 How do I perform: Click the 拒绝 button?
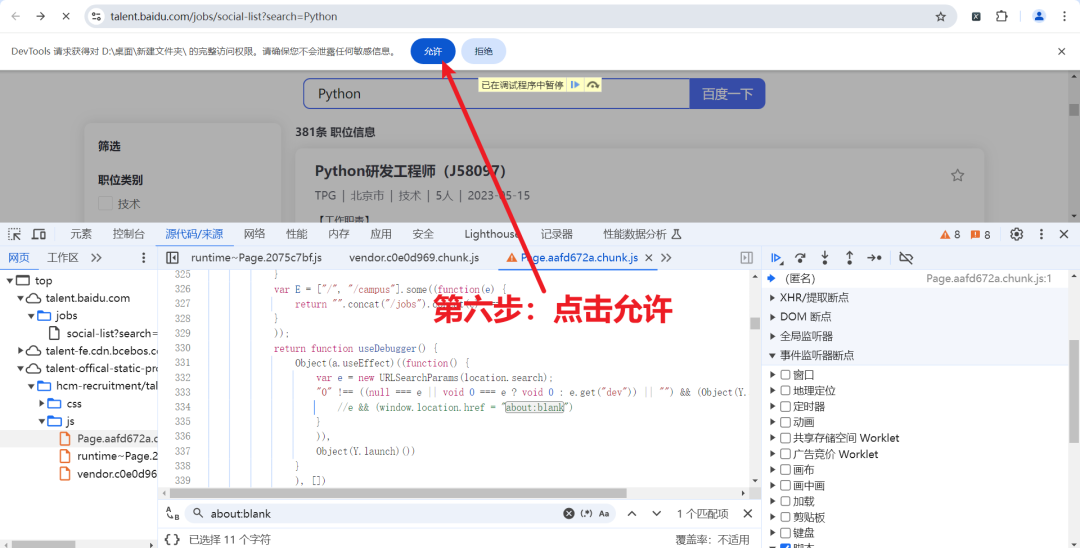pos(484,51)
